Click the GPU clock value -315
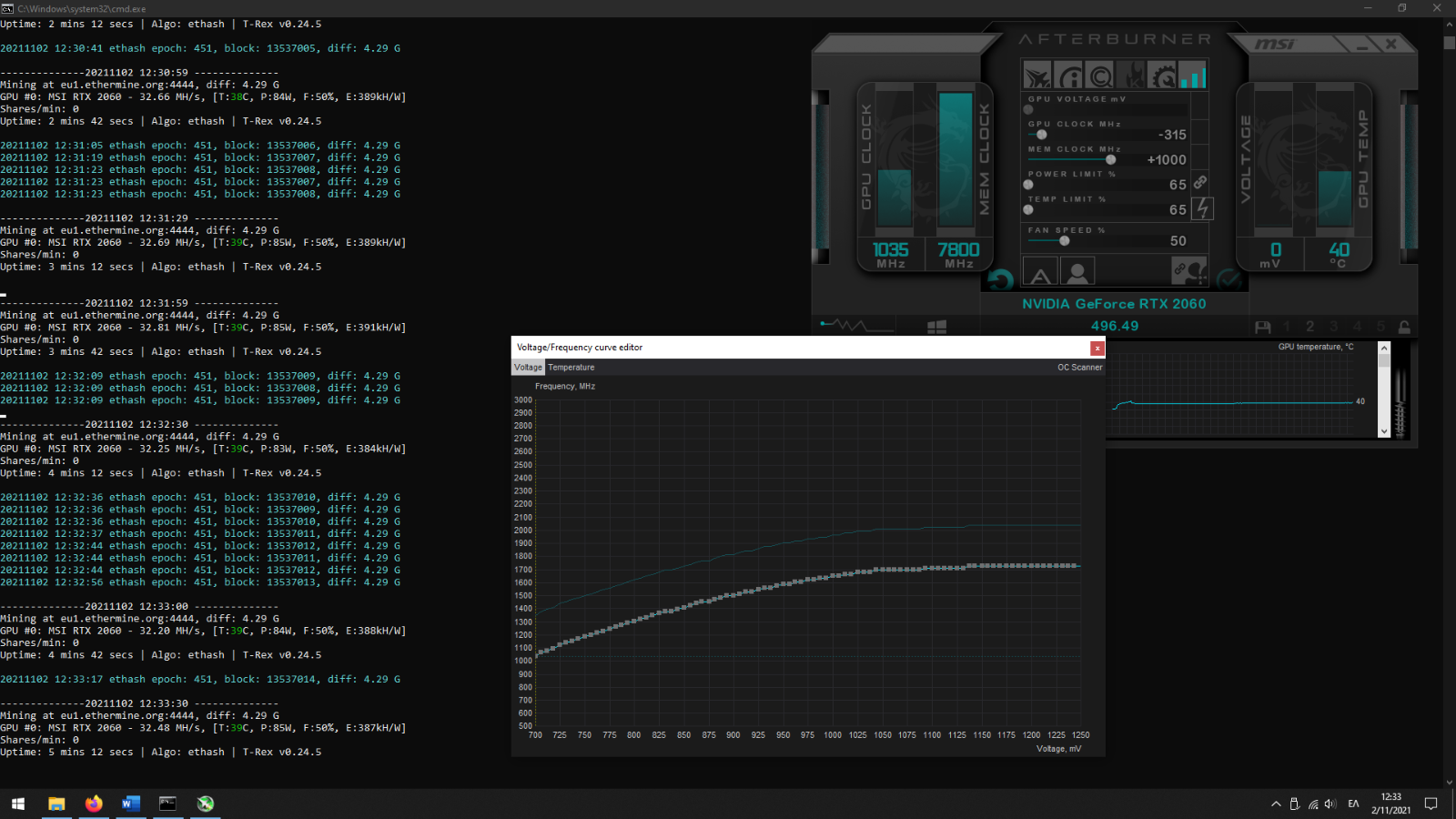Screen dimensions: 1456x819 pyautogui.click(x=1172, y=135)
